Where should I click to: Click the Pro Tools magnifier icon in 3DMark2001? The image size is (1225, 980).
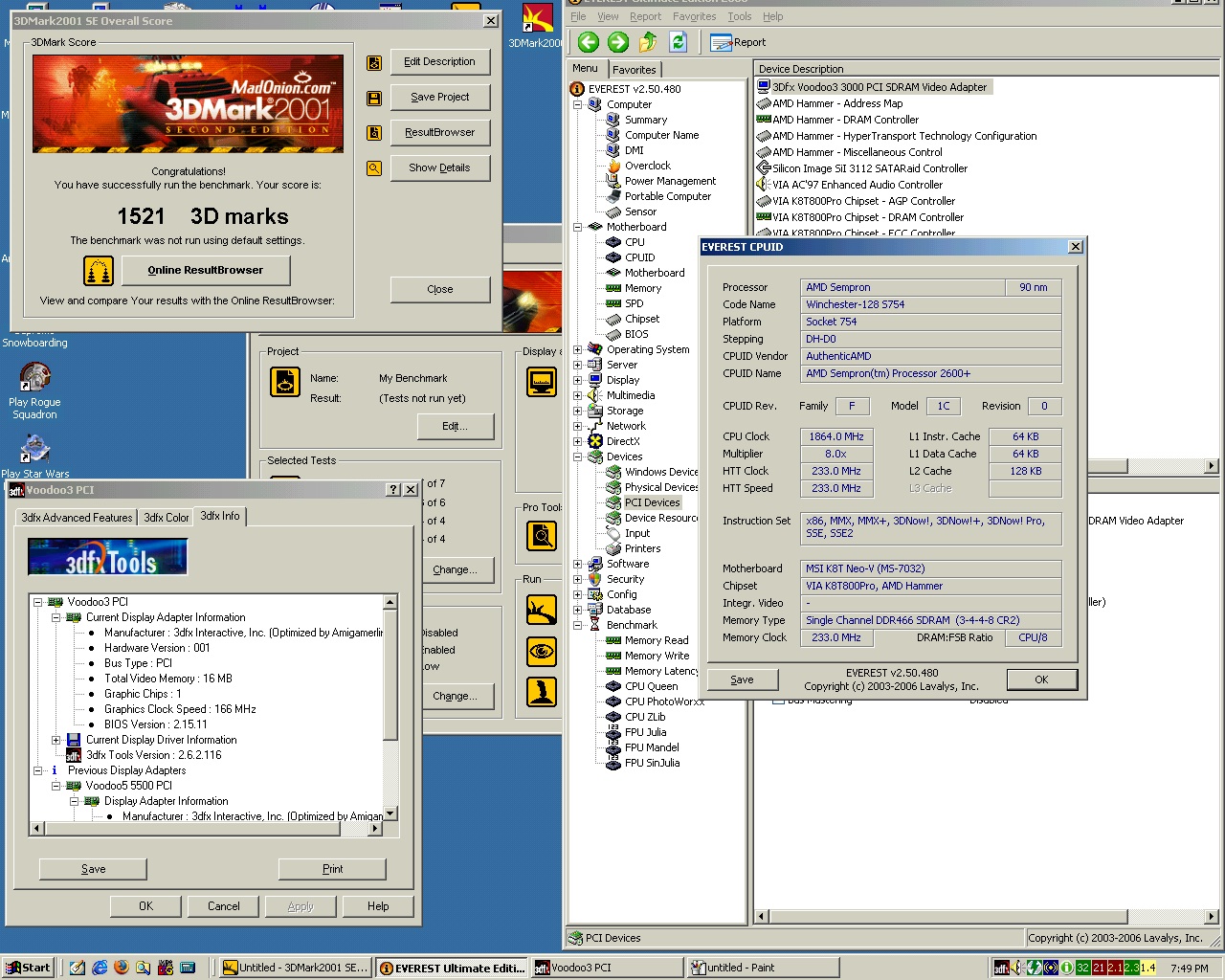tap(542, 535)
